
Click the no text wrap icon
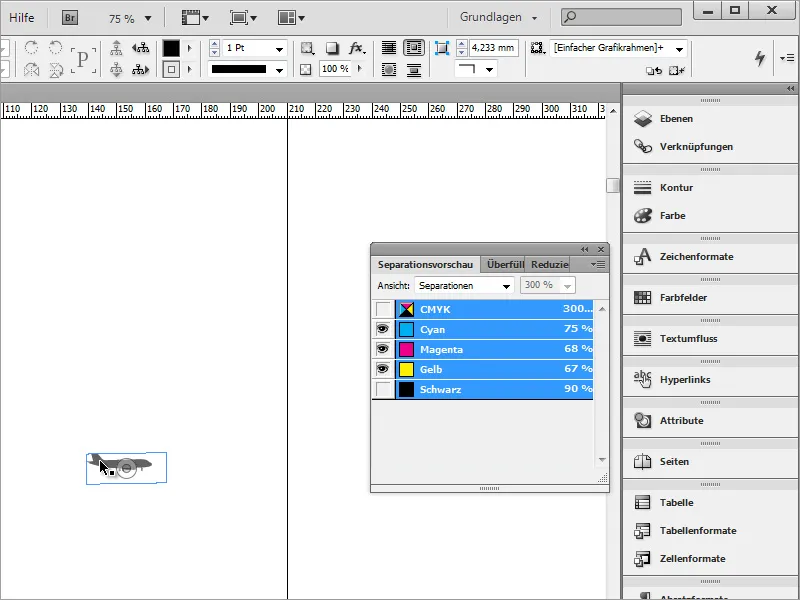point(389,48)
